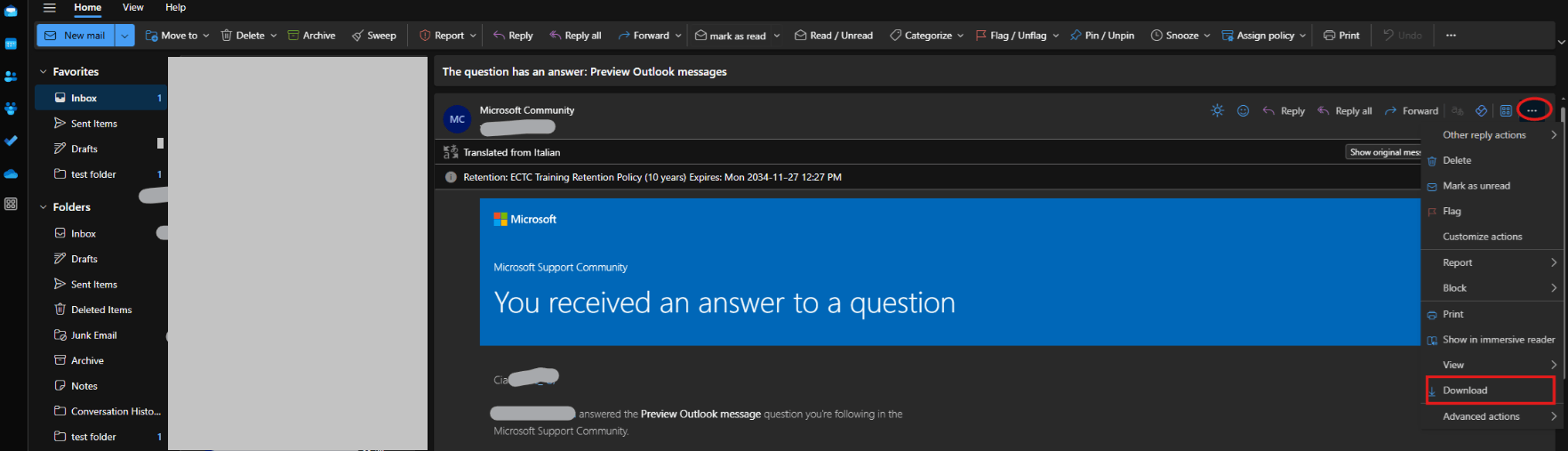1568x451 pixels.
Task: Choose Delete from the context menu
Action: pyautogui.click(x=1492, y=160)
